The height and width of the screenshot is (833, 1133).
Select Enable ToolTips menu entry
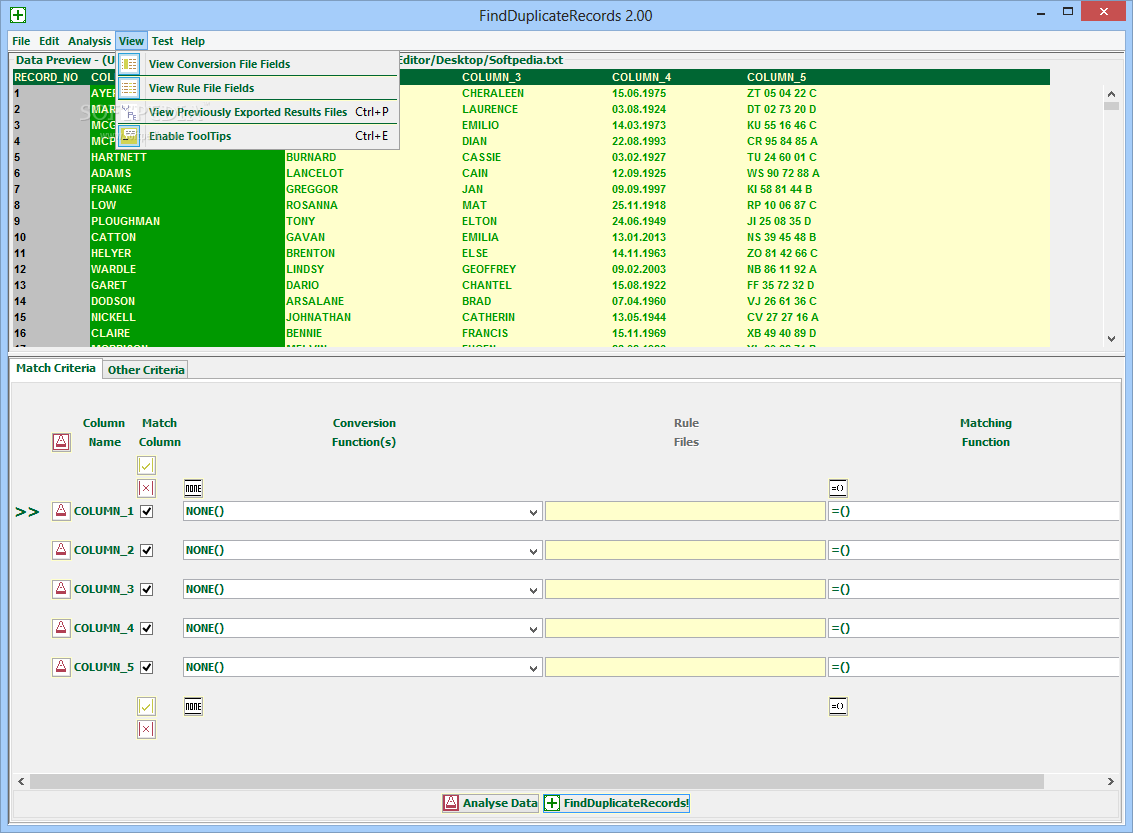pos(258,136)
